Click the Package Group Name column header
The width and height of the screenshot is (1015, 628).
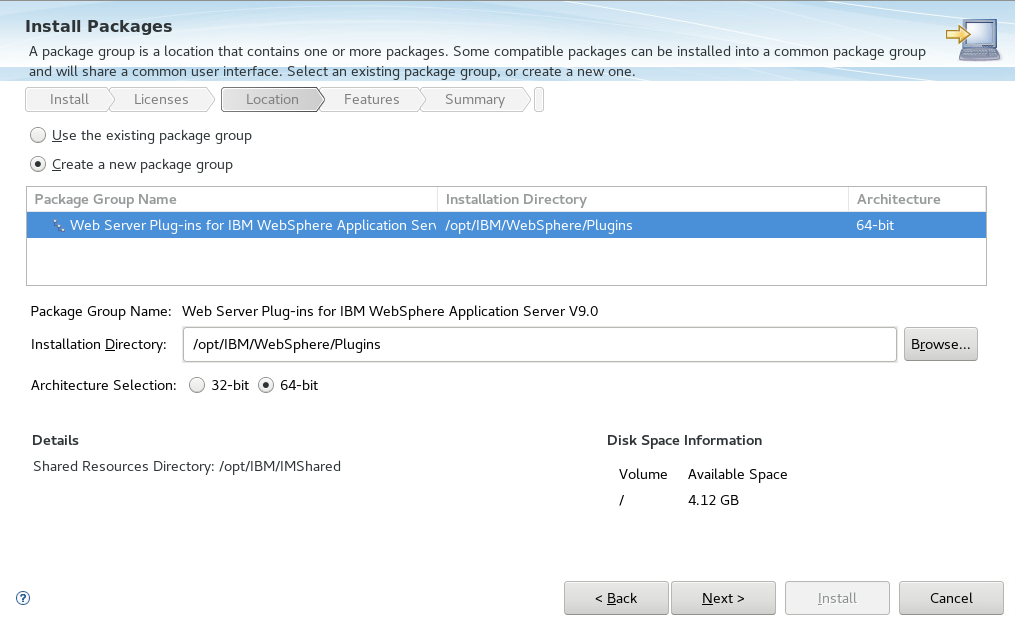click(x=232, y=199)
